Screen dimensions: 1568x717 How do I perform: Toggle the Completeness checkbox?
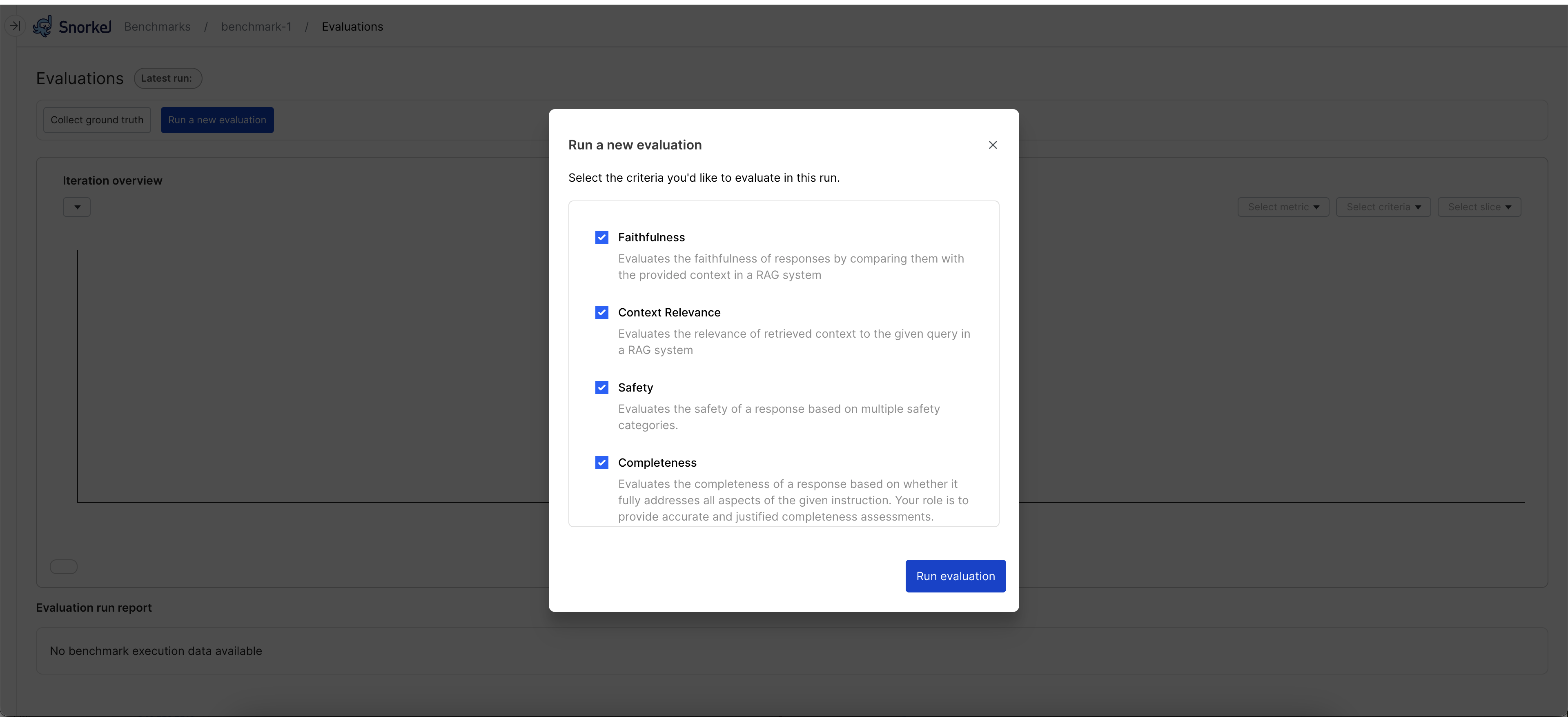coord(601,463)
